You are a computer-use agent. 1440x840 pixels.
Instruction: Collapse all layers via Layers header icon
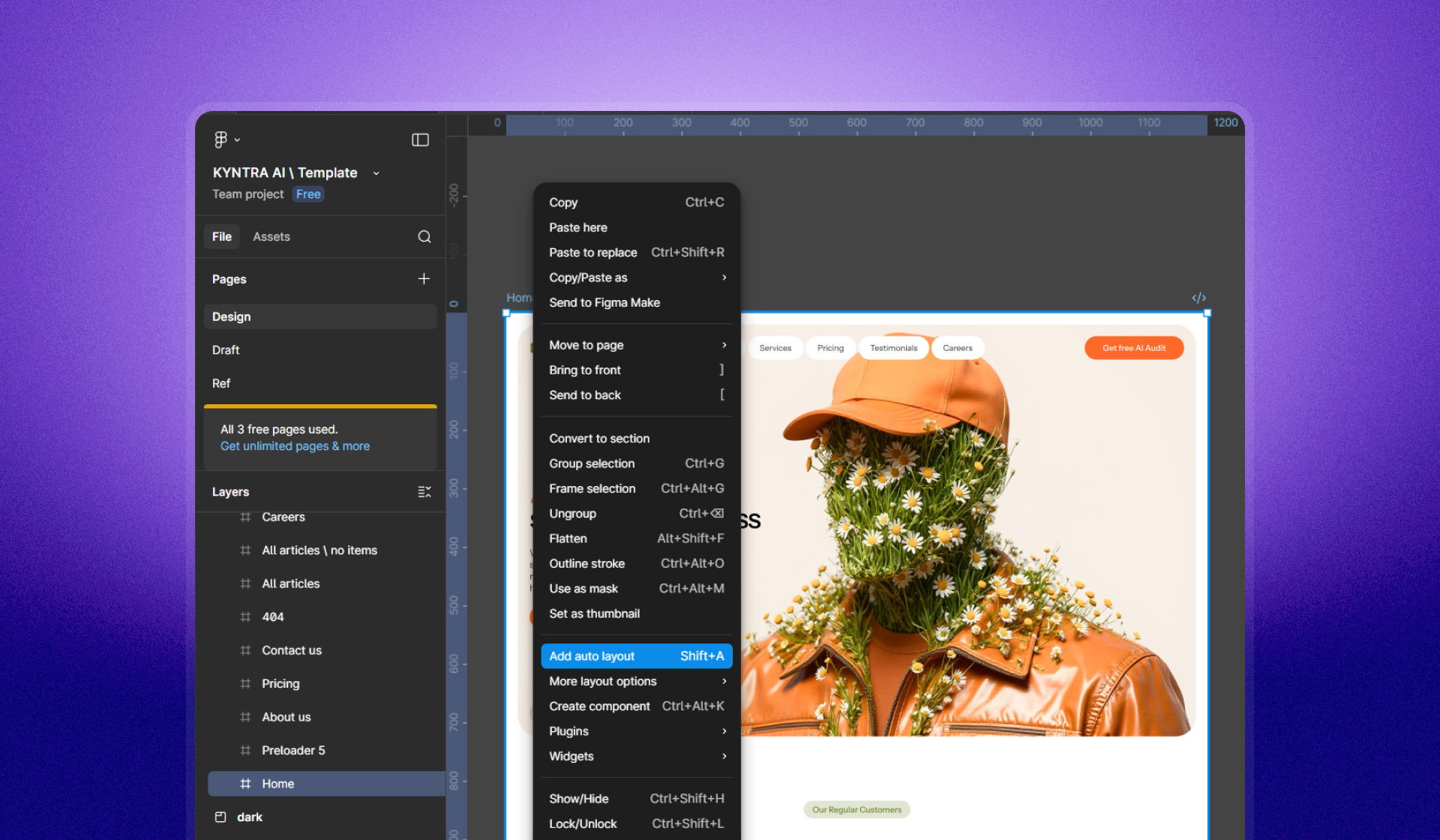coord(424,492)
